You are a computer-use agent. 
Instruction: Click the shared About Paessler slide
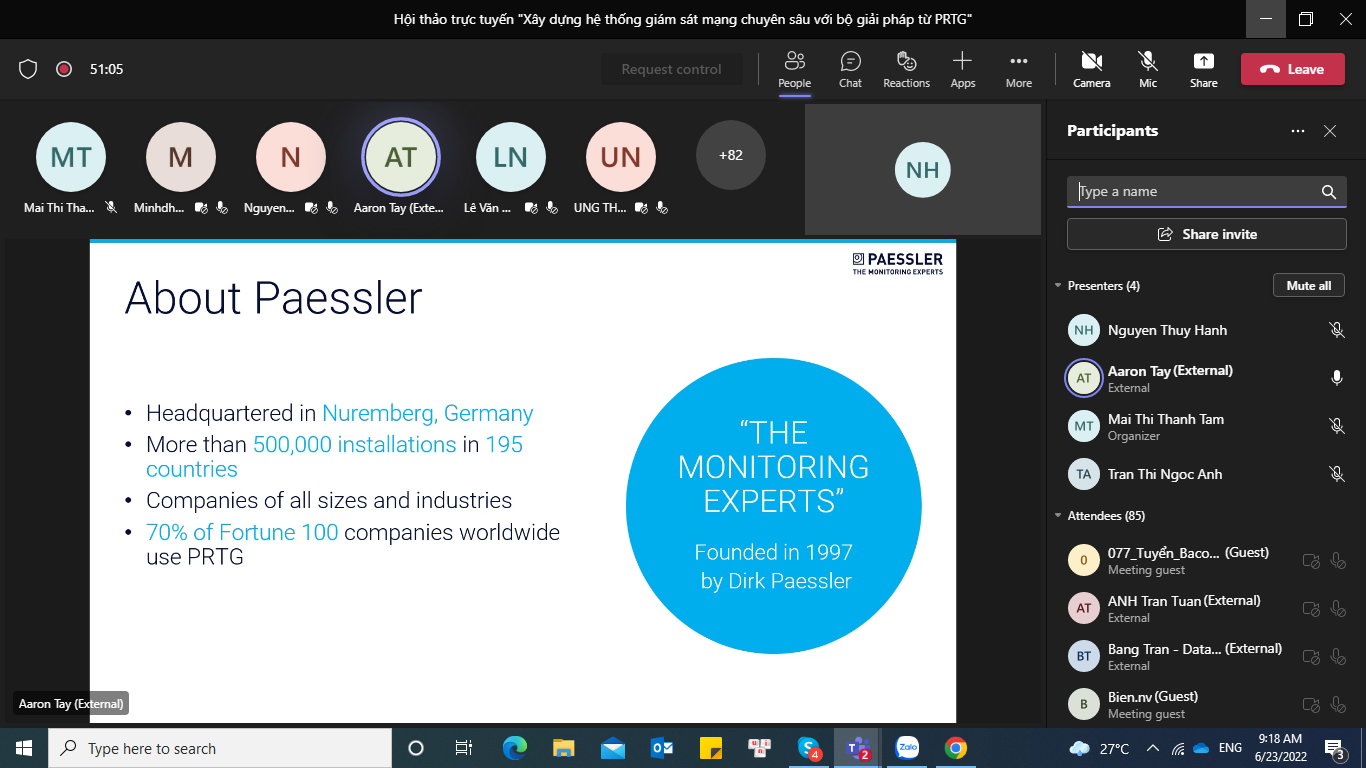pyautogui.click(x=523, y=481)
